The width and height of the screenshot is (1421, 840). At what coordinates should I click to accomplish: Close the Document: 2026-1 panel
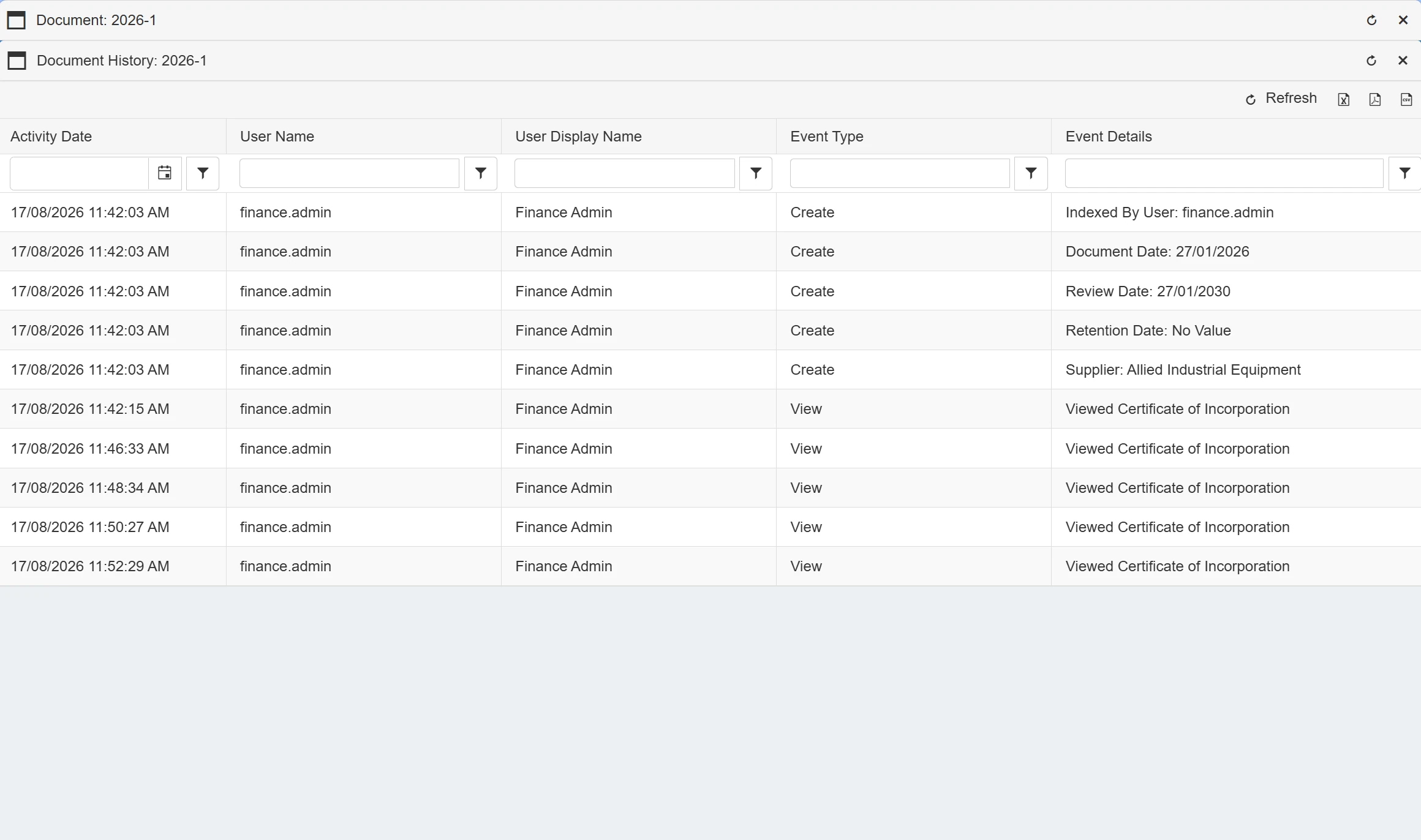click(x=1403, y=20)
